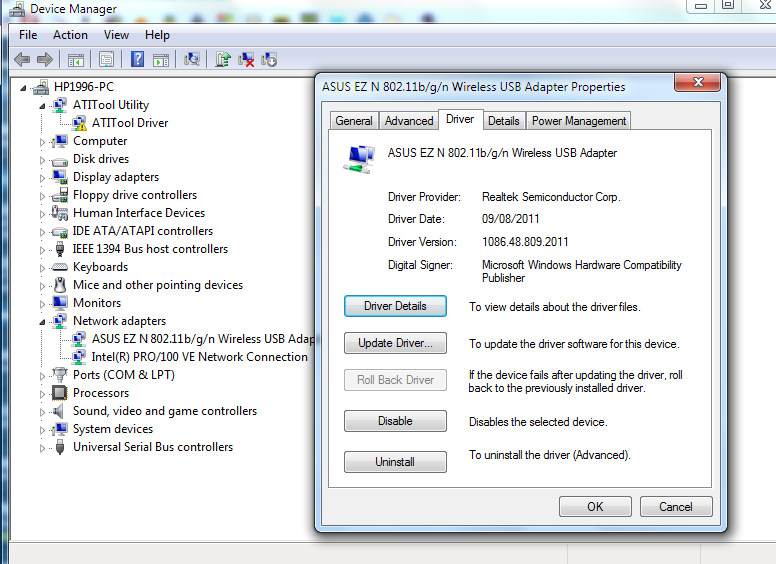Open the Action menu
Viewport: 776px width, 564px height.
(70, 35)
